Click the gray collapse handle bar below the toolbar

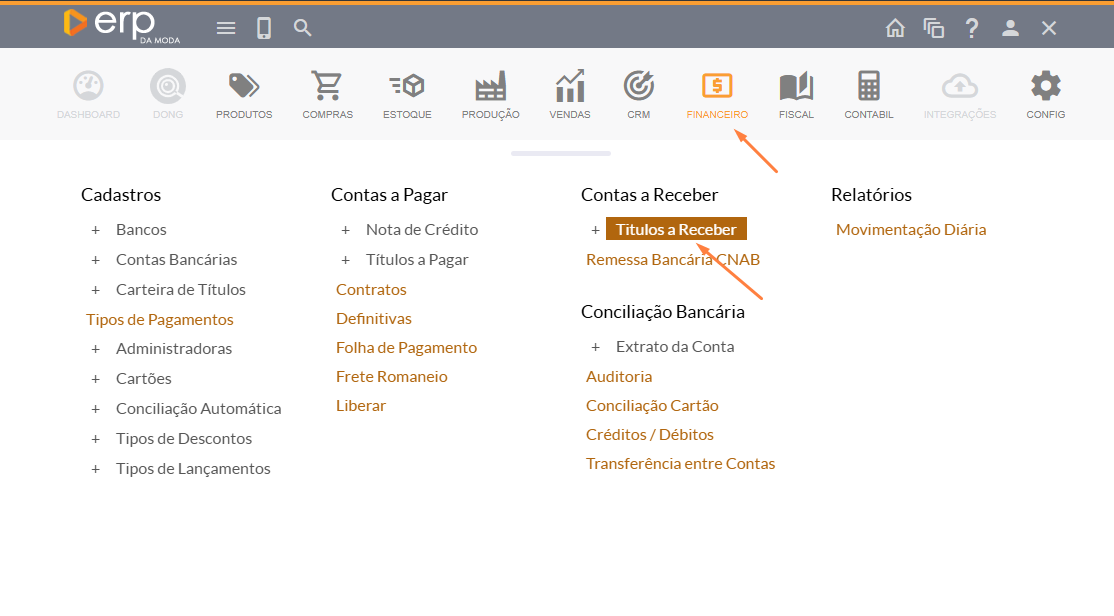[x=560, y=153]
